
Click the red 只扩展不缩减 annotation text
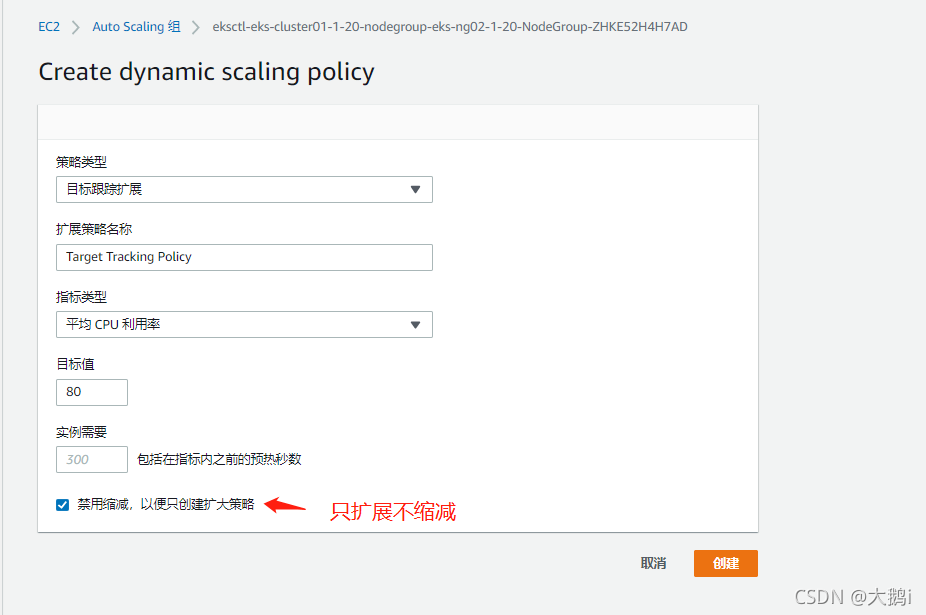pos(393,512)
